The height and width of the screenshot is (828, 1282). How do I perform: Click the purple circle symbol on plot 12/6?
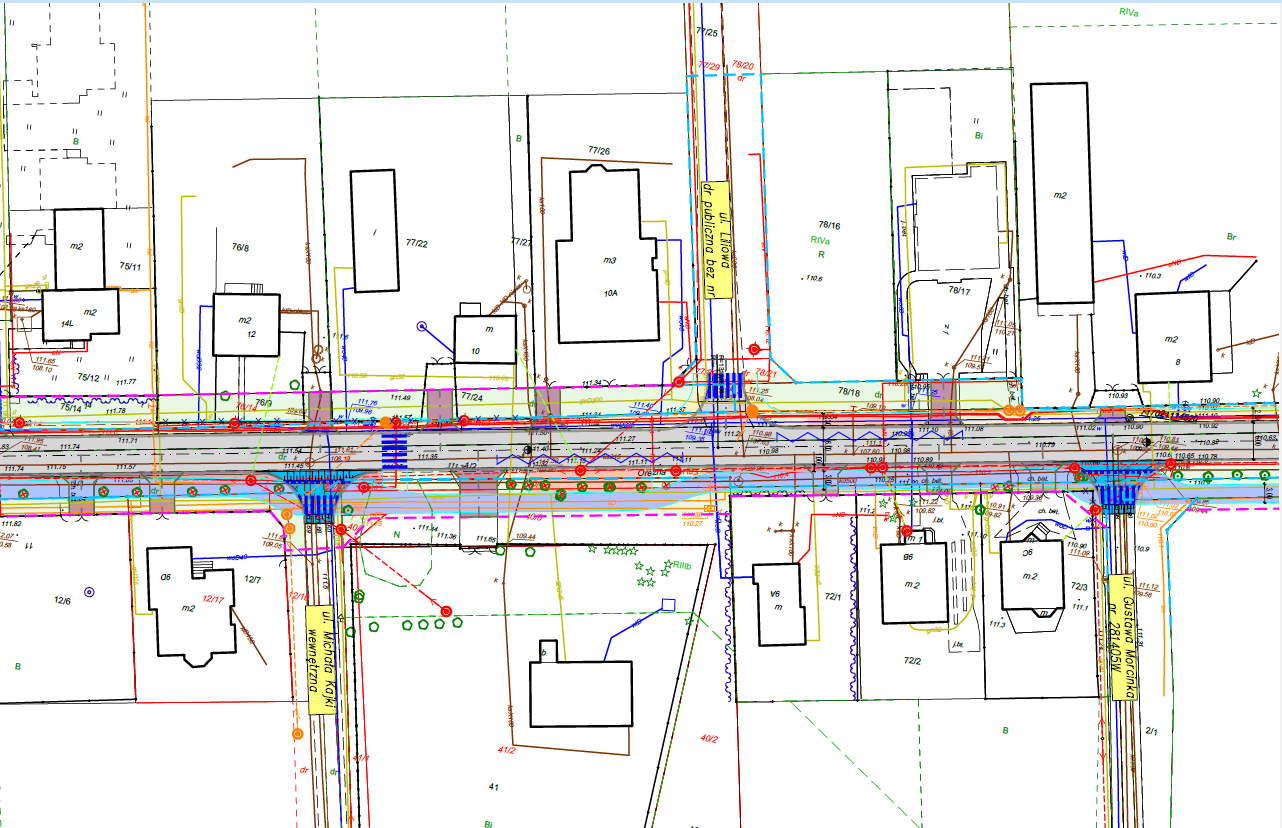pos(89,592)
